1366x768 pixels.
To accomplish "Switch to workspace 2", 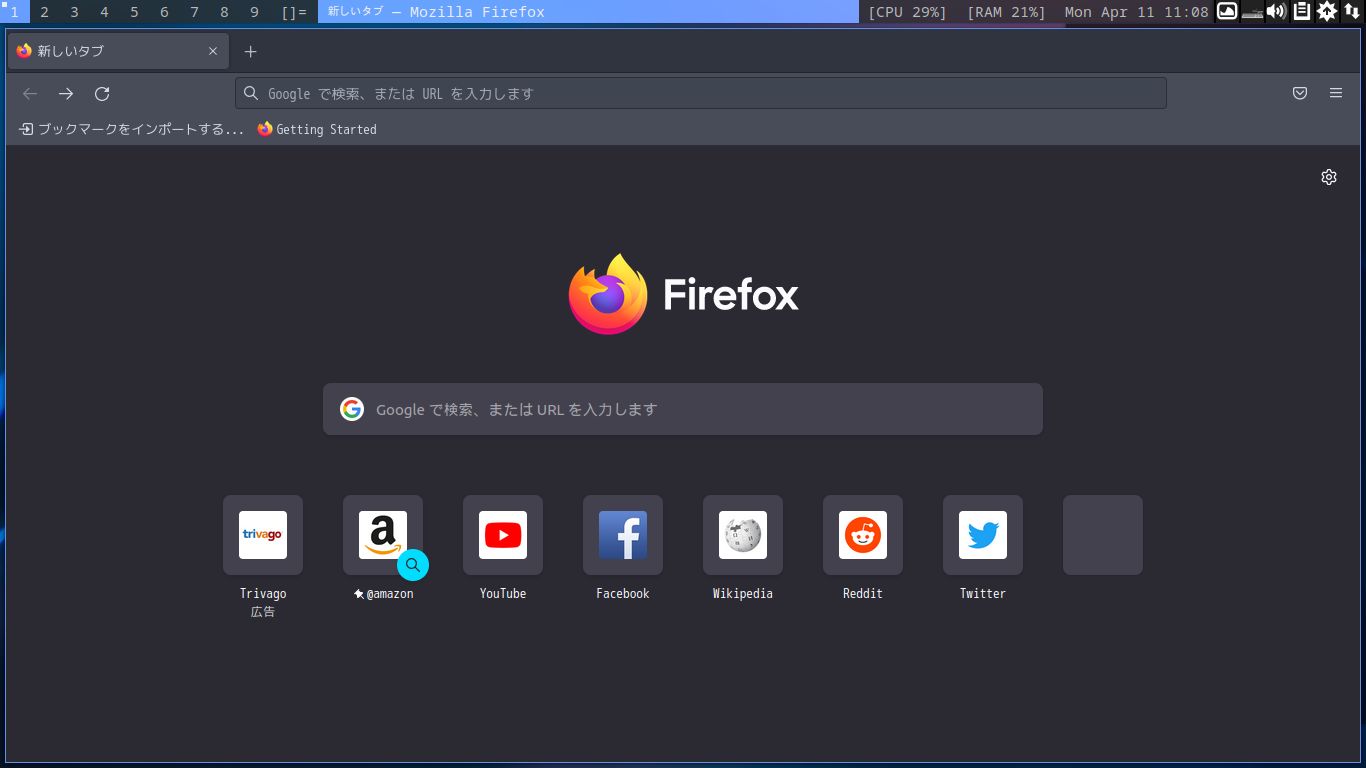I will (x=44, y=12).
